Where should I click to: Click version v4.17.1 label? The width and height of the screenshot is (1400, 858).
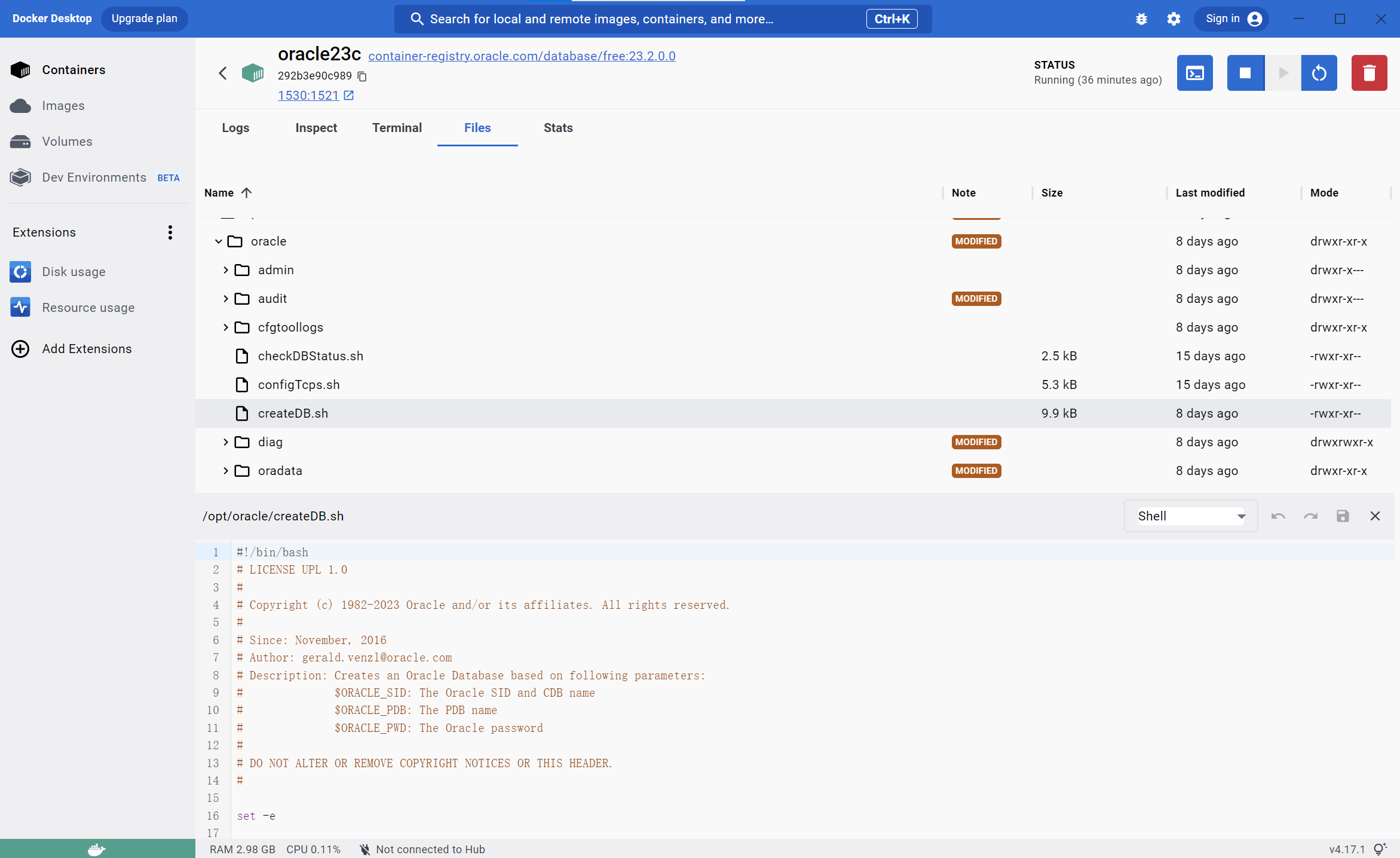[x=1347, y=849]
